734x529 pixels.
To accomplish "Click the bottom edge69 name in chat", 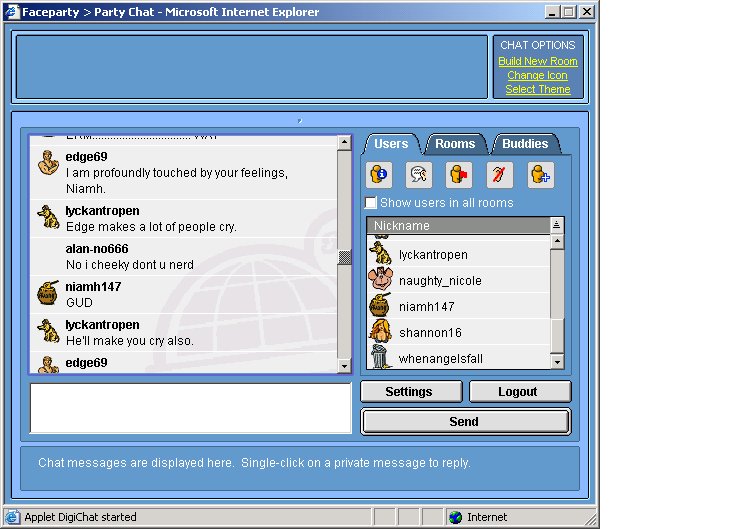I will coord(86,363).
